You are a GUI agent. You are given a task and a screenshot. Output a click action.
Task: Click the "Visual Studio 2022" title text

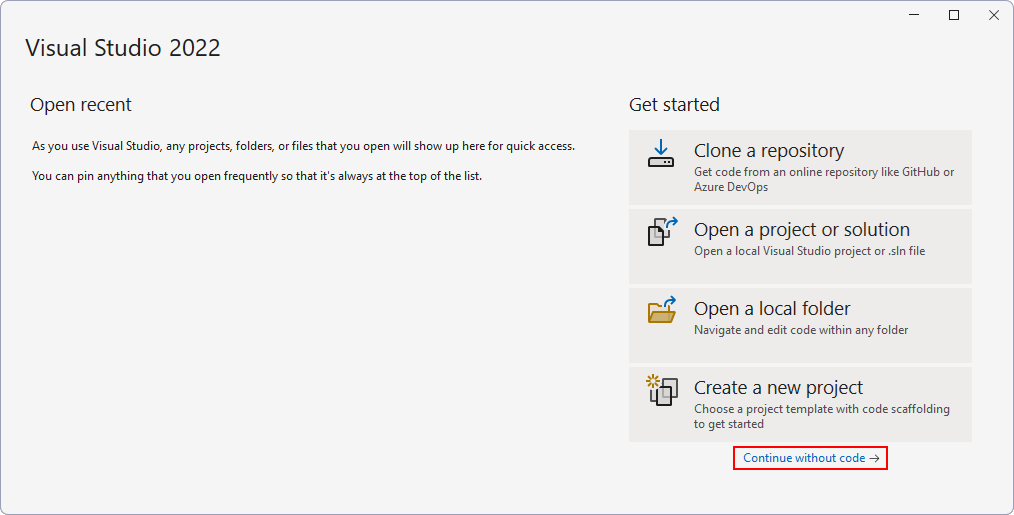point(123,48)
